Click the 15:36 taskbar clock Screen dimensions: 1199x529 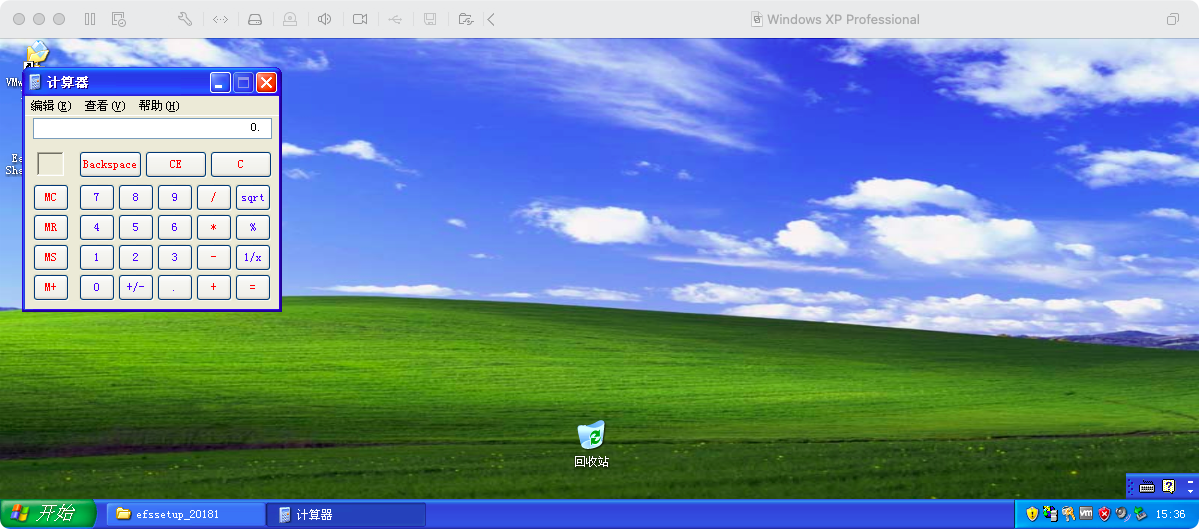pyautogui.click(x=1170, y=514)
